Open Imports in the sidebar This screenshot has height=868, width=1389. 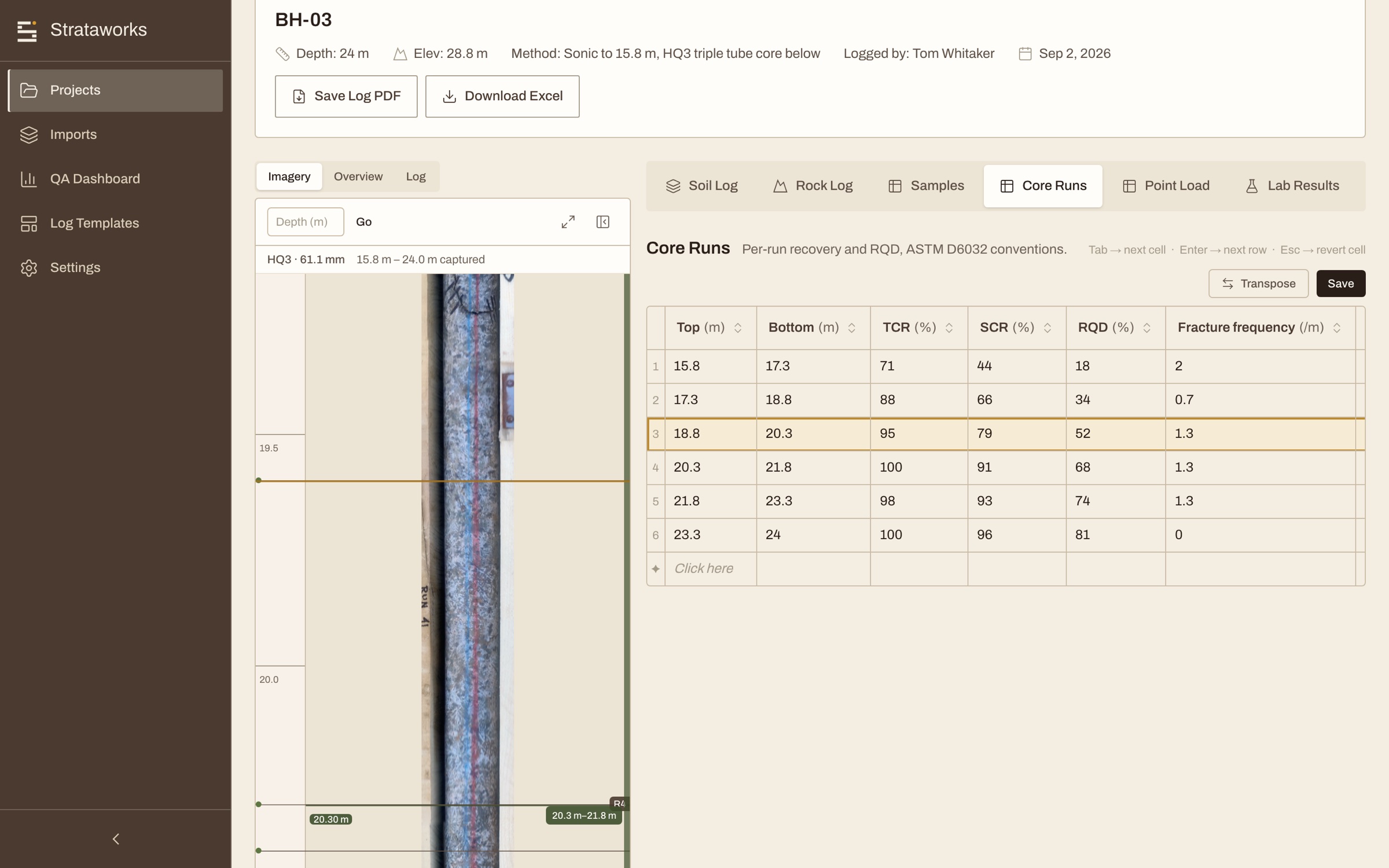(x=116, y=135)
